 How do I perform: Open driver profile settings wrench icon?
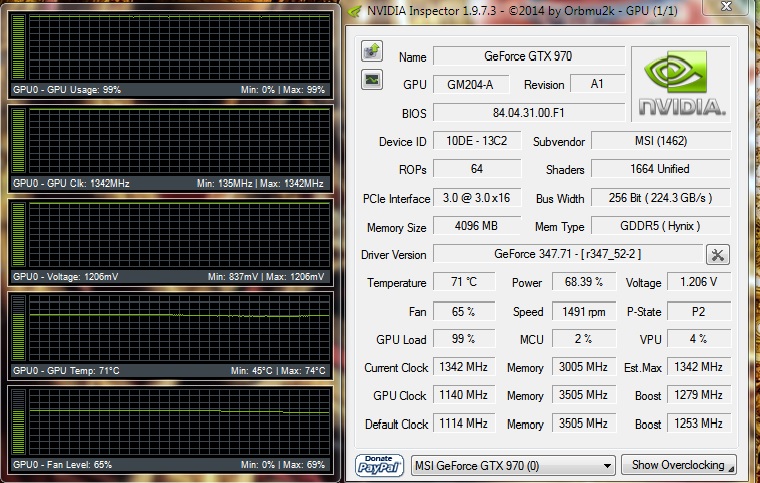(718, 255)
